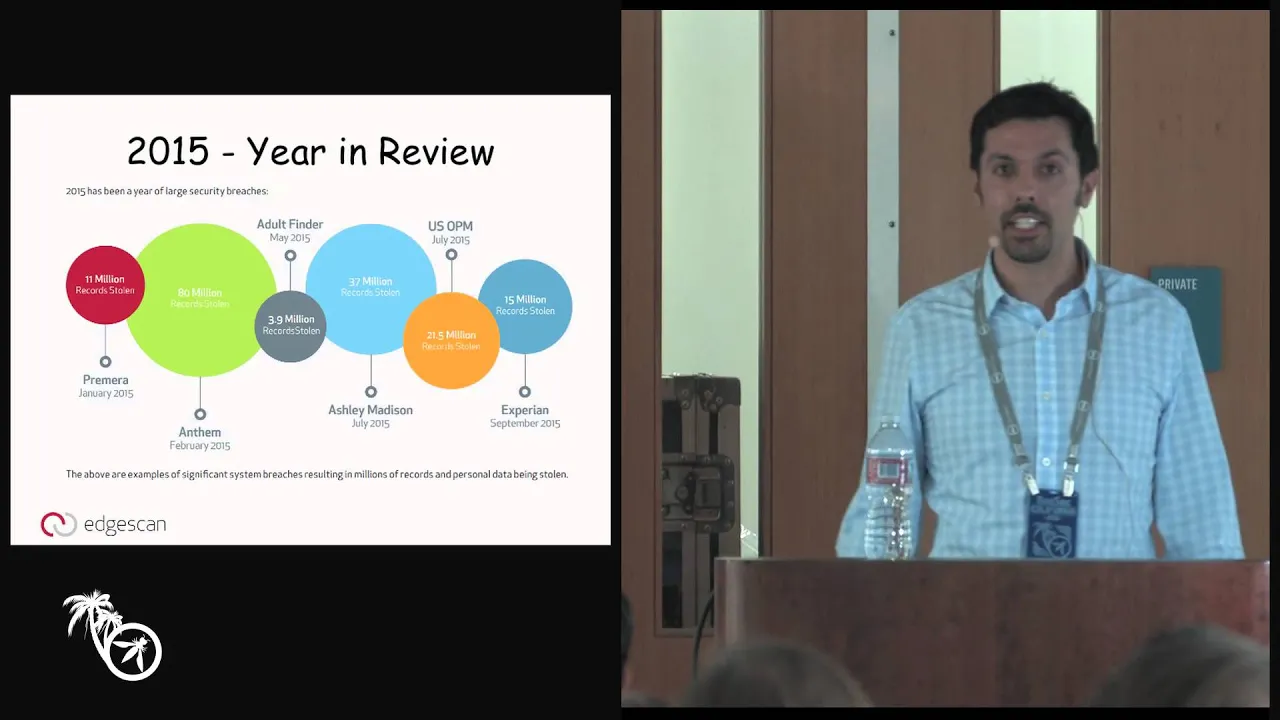This screenshot has height=720, width=1280.
Task: Click the US OPM label
Action: pos(450,227)
